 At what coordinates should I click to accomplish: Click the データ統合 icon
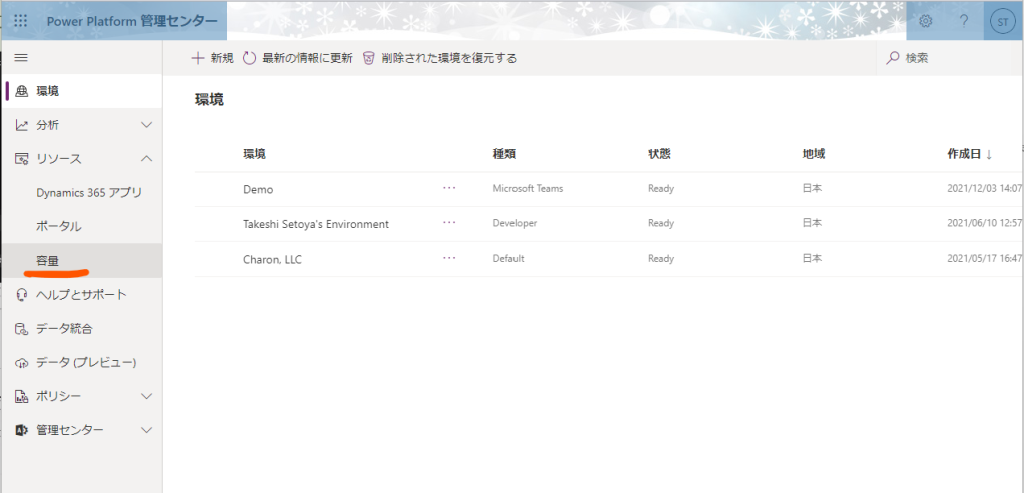tap(22, 328)
